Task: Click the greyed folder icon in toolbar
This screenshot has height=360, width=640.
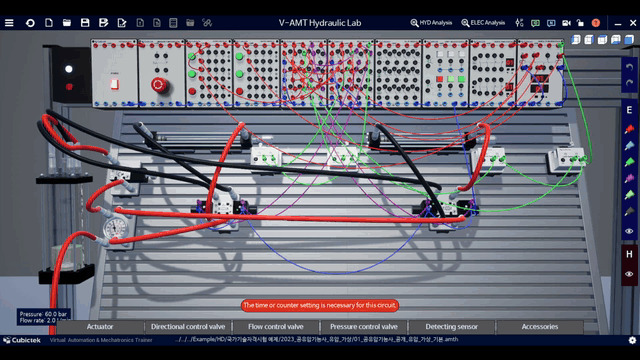Action: coord(190,23)
